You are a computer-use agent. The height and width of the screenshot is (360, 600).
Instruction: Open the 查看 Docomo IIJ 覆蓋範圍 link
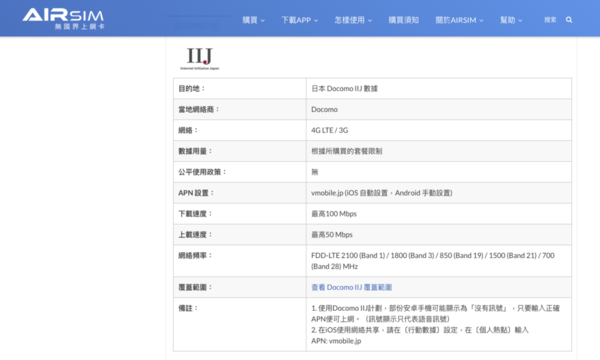pos(351,287)
